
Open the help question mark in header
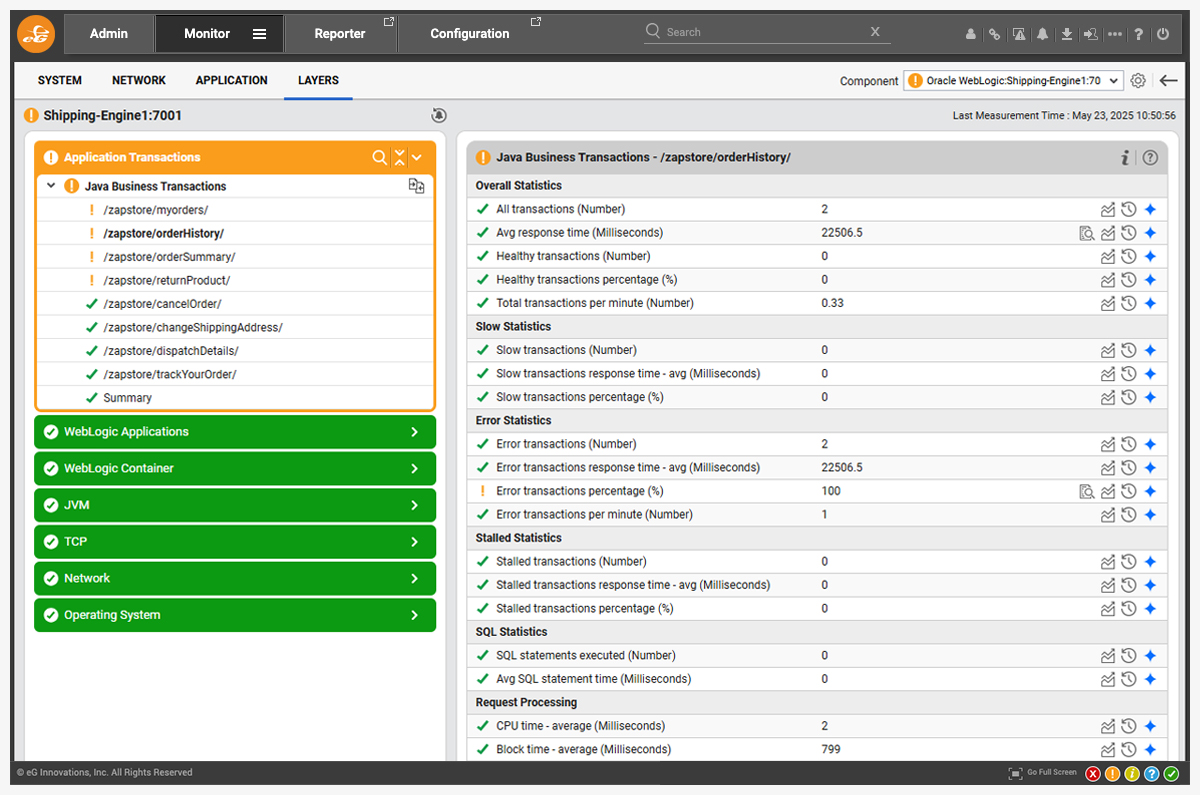coord(1139,34)
